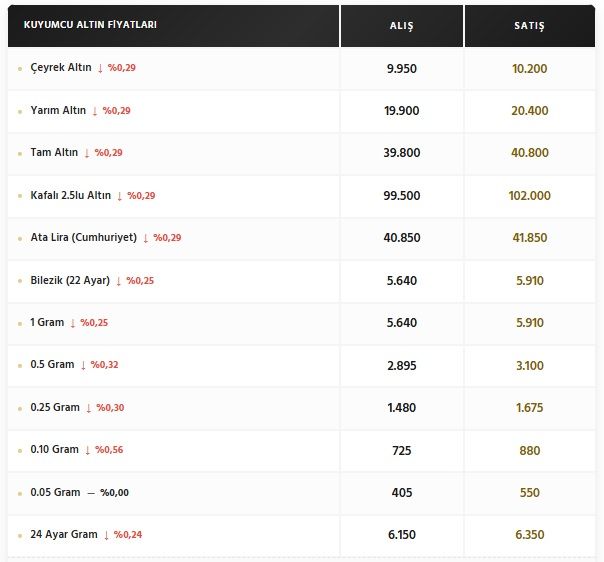Viewport: 604px width, 562px height.
Task: Click the bullet dot before Yarım Altın
Action: [20, 112]
